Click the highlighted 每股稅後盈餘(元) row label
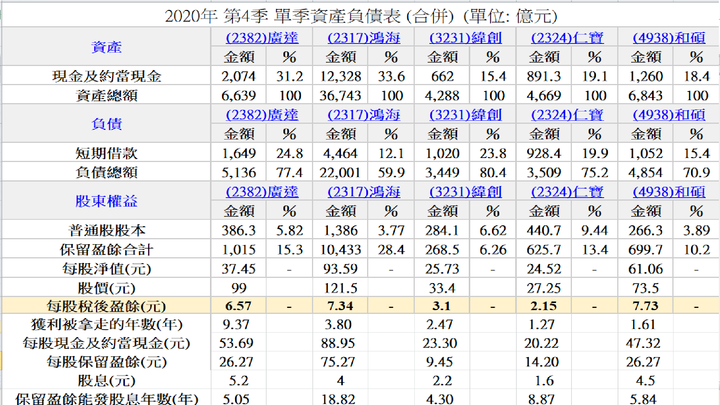Image resolution: width=720 pixels, height=405 pixels. click(x=107, y=306)
